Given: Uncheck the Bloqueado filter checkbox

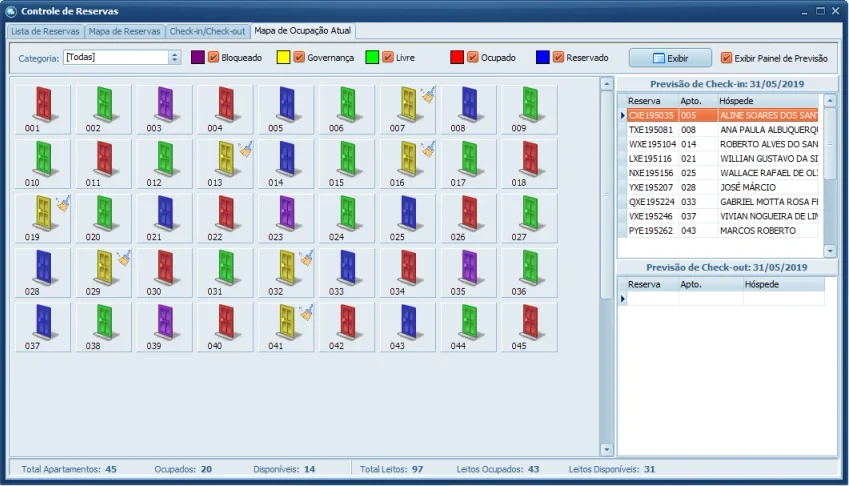Looking at the screenshot, I should (x=213, y=57).
